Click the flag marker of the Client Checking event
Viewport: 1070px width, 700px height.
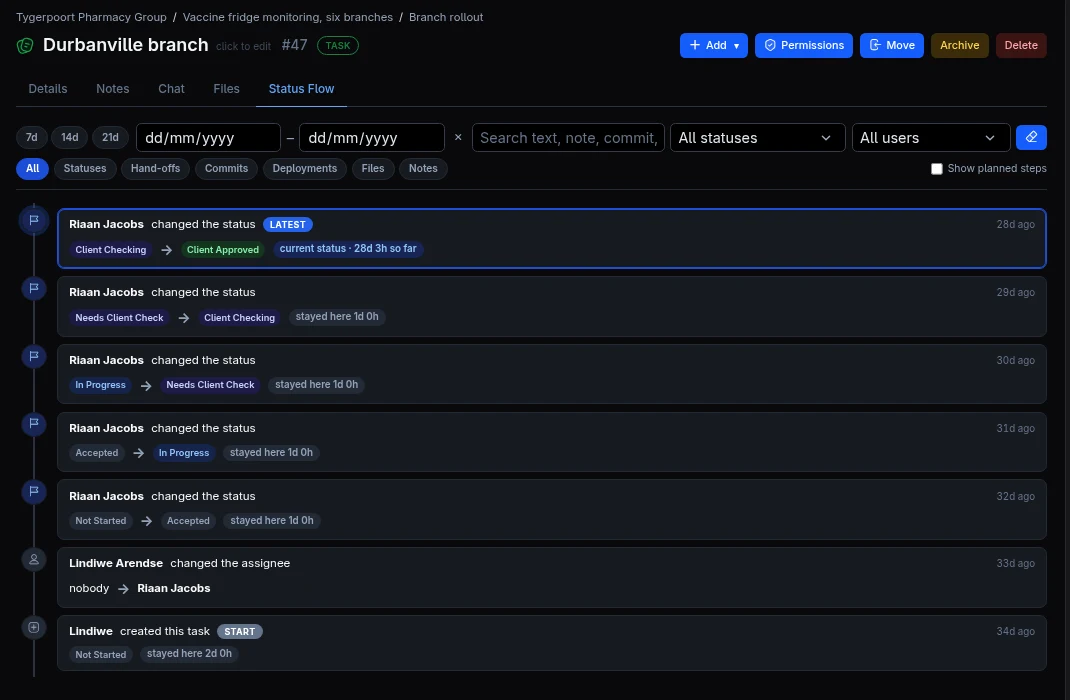[33, 288]
